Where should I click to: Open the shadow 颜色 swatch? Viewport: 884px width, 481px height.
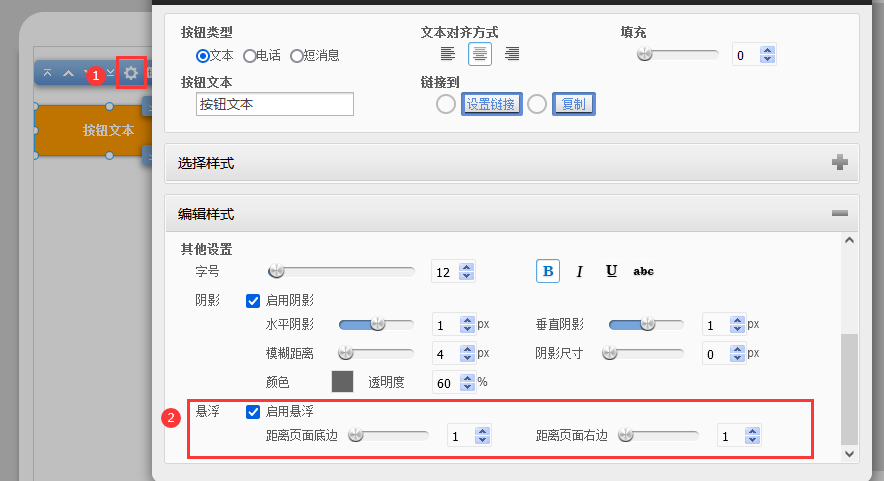tap(343, 382)
